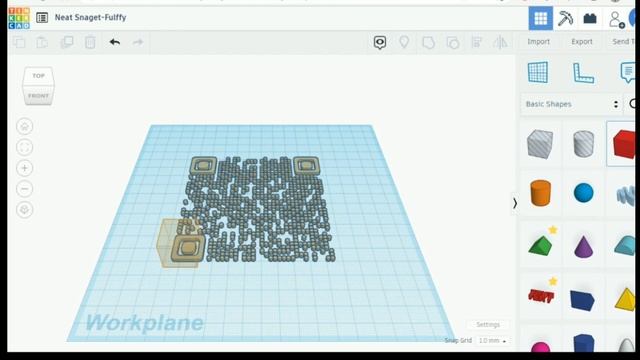Click the Align tool icon

[x=477, y=42]
